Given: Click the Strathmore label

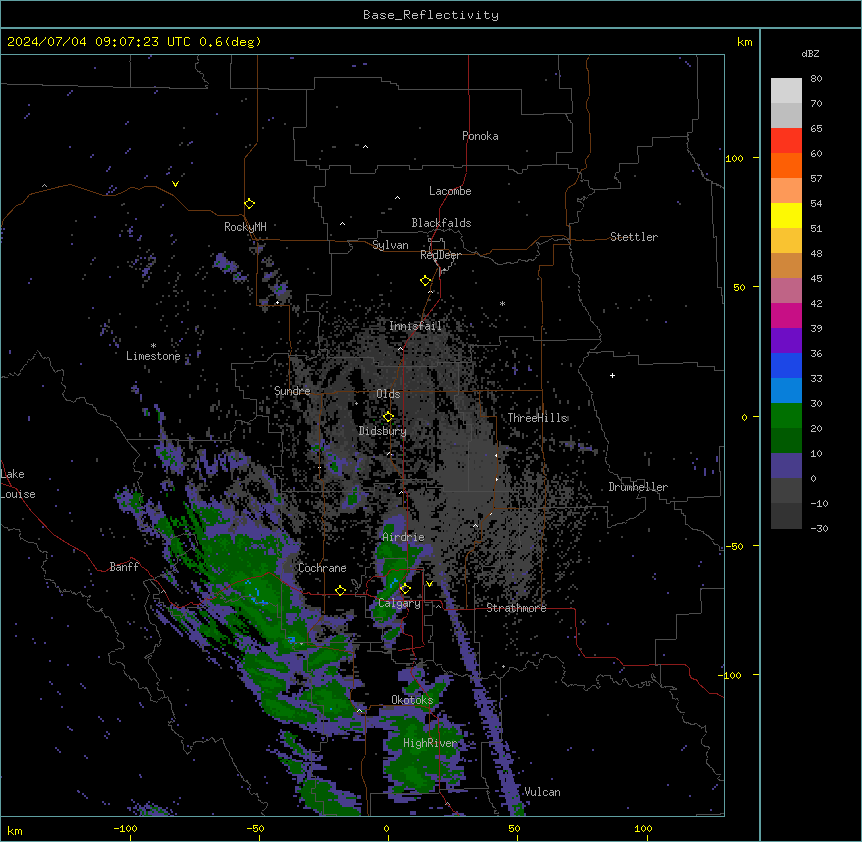Looking at the screenshot, I should 516,608.
